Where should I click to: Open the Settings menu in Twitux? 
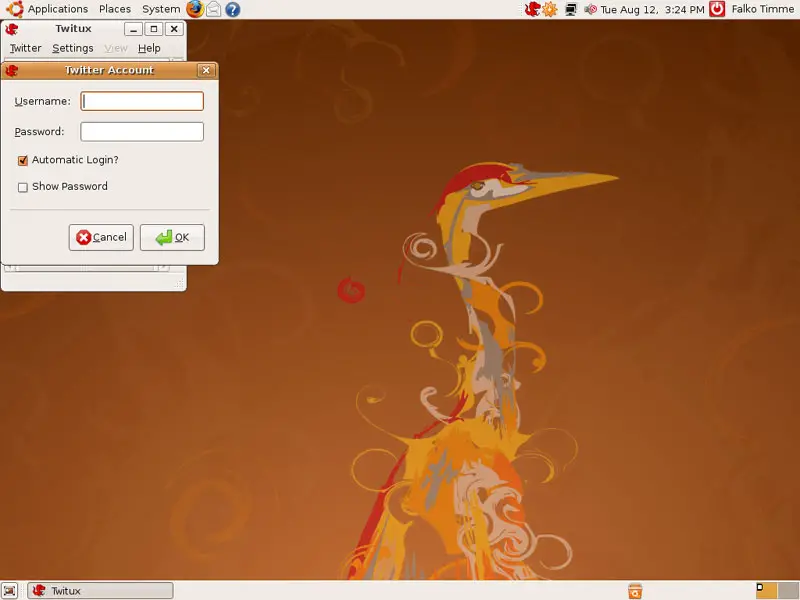tap(73, 48)
